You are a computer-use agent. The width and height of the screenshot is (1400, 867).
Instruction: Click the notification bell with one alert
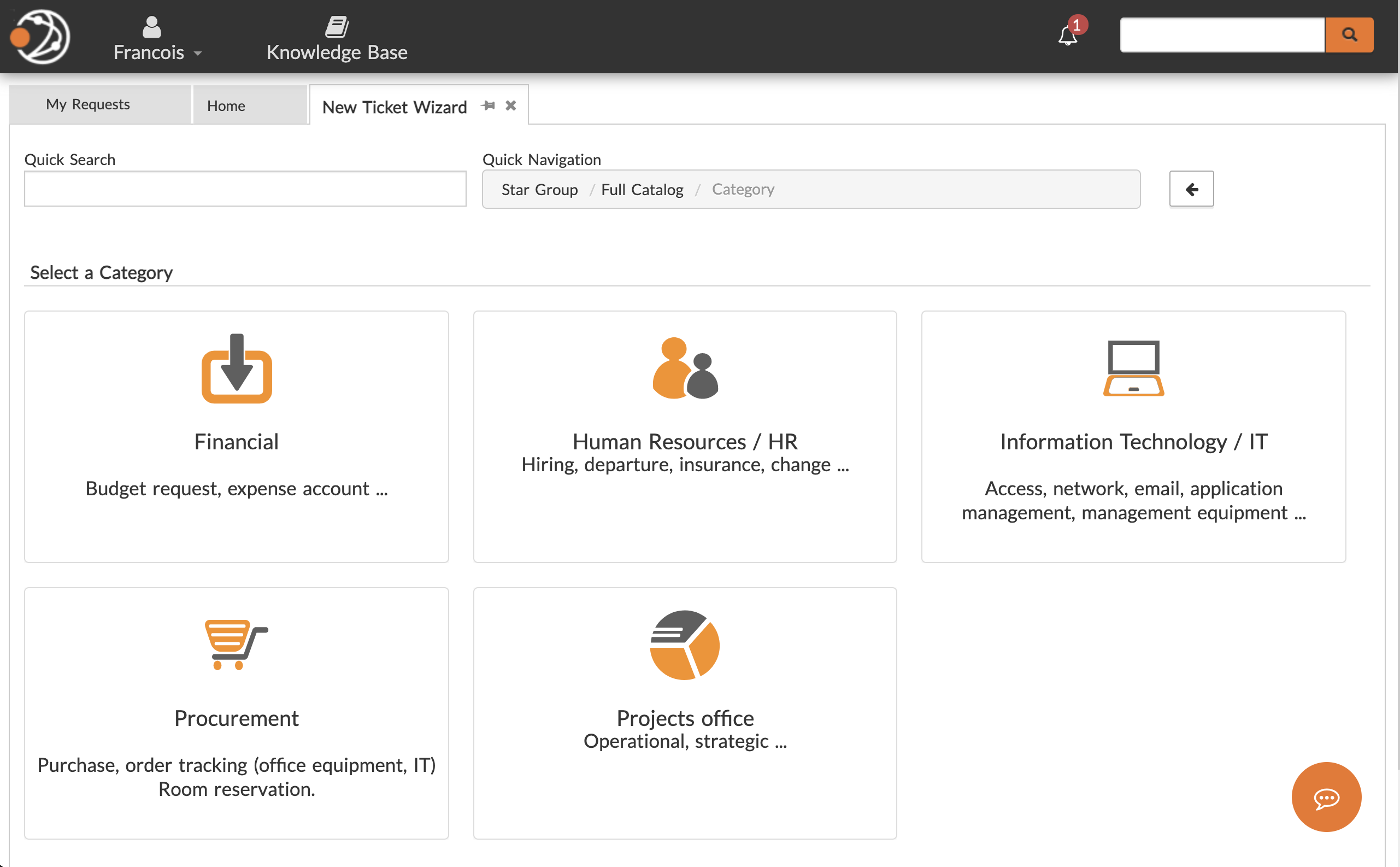1067,36
